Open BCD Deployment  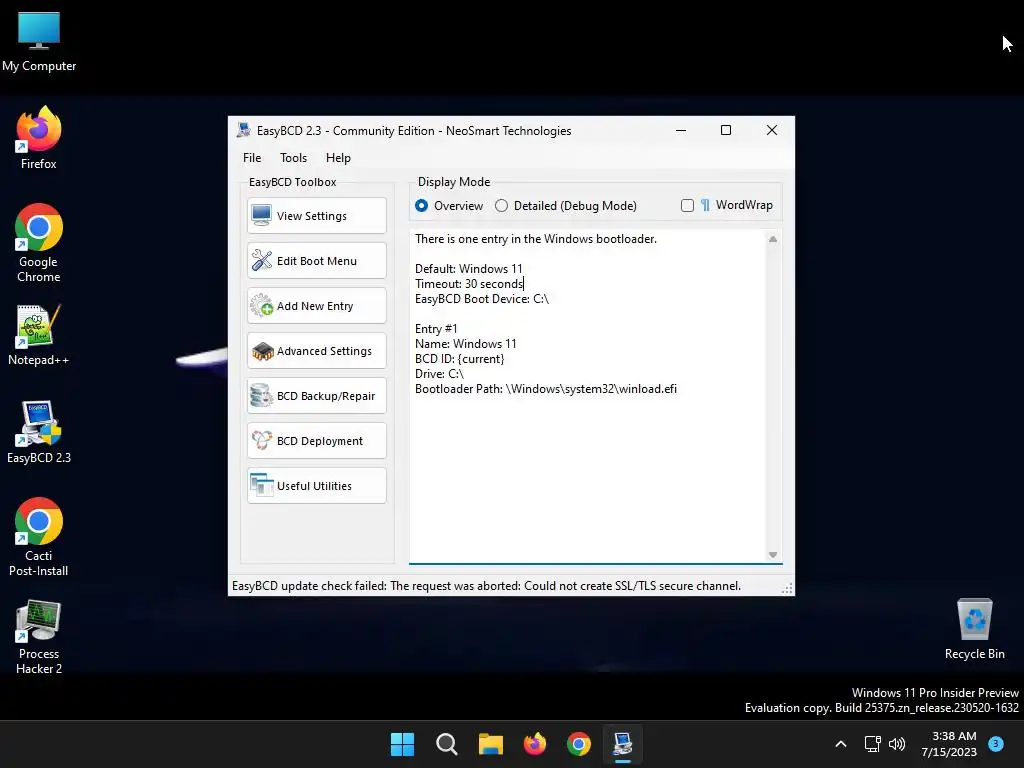[x=317, y=441]
